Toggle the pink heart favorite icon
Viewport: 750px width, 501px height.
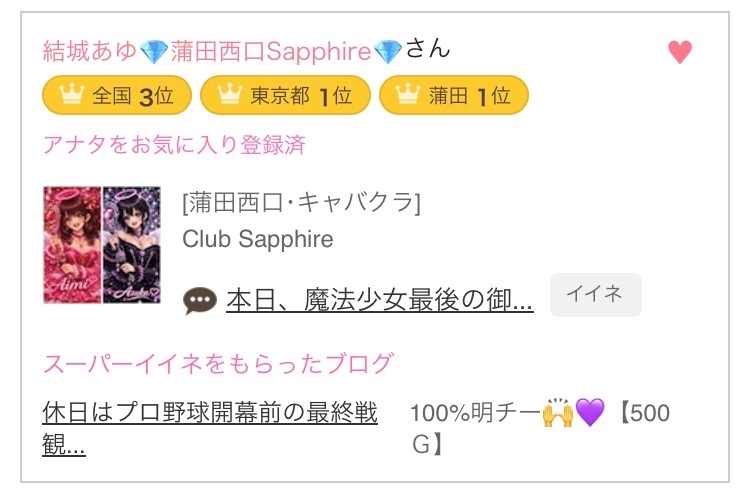680,52
